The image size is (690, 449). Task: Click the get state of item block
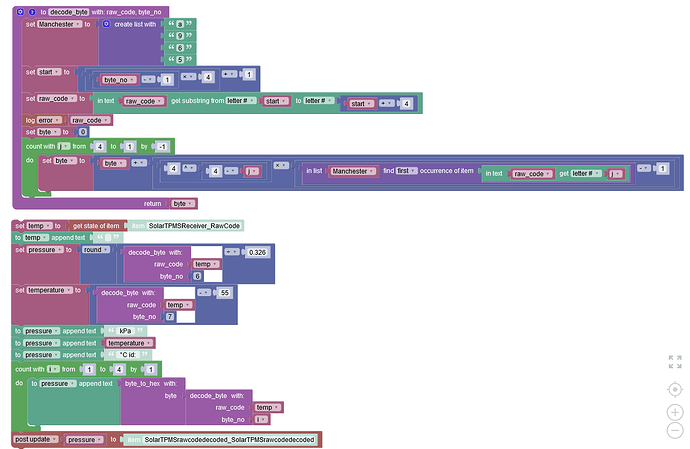[96, 226]
